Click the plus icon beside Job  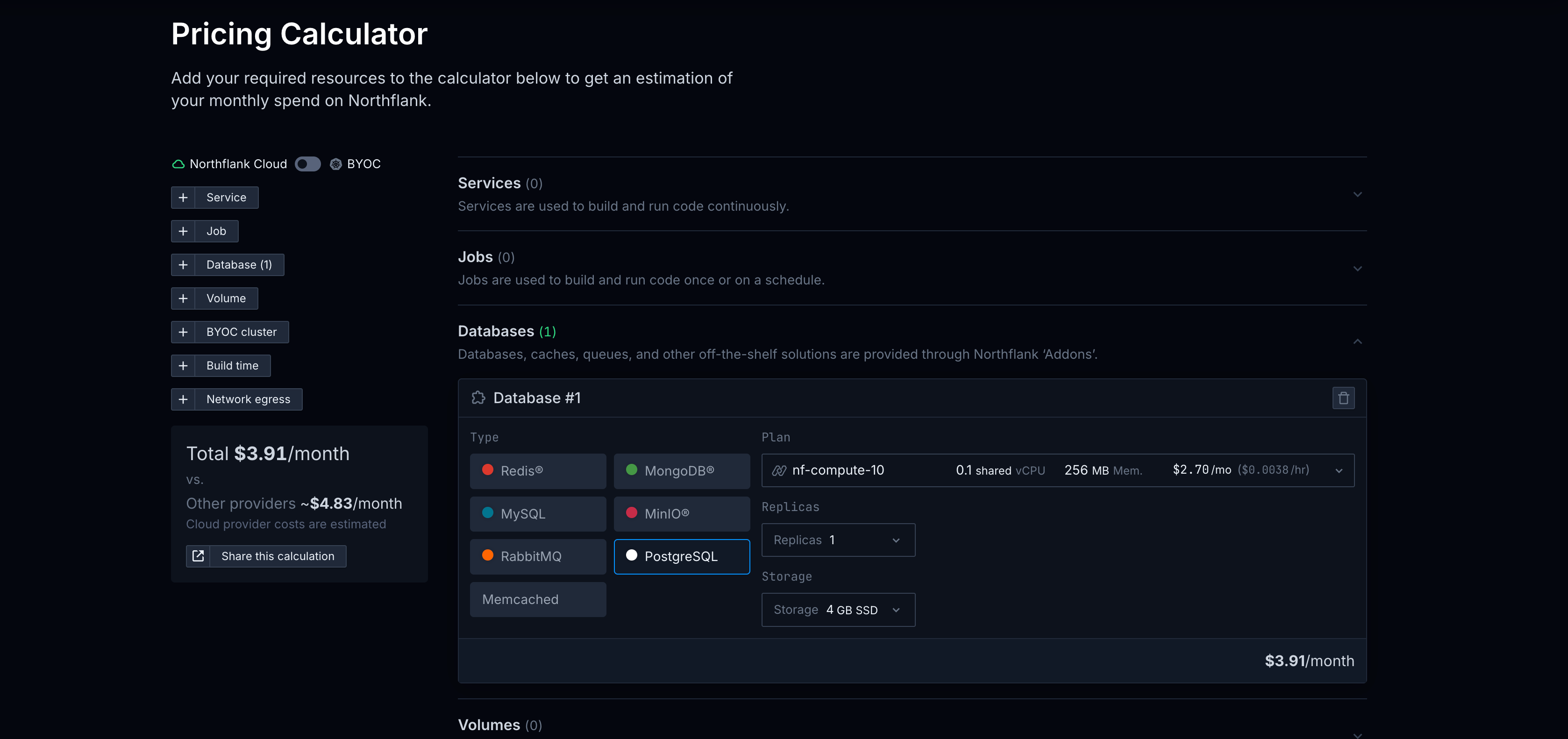pyautogui.click(x=183, y=231)
